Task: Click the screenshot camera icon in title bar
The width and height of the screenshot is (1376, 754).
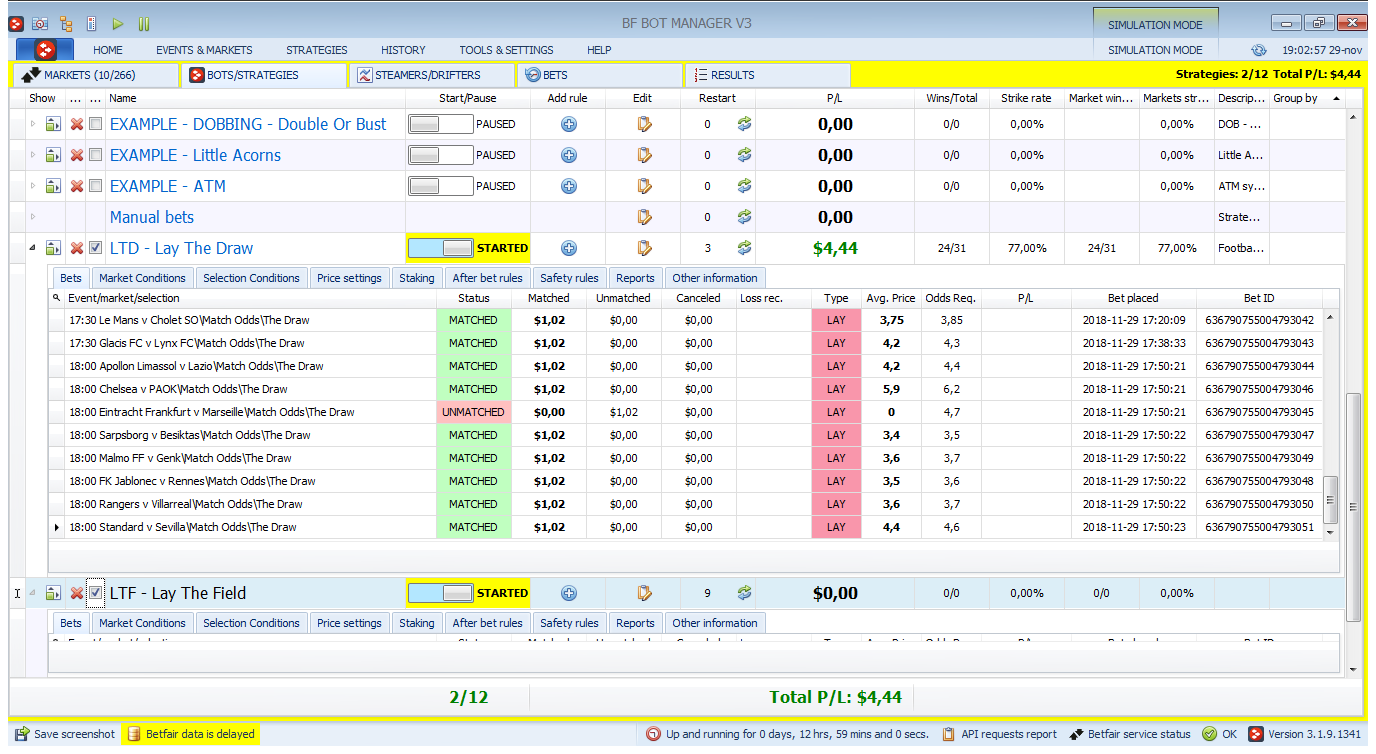Action: point(40,23)
